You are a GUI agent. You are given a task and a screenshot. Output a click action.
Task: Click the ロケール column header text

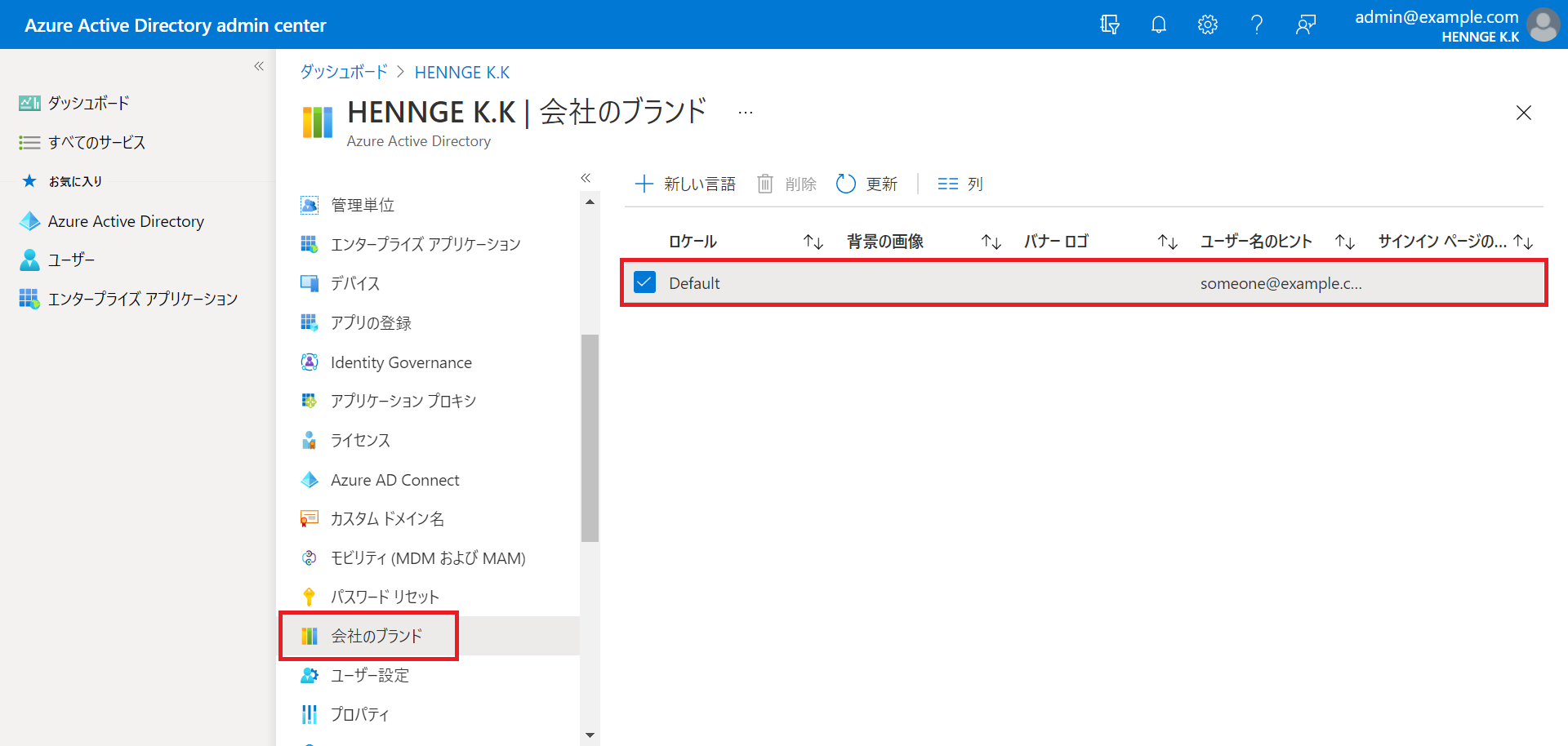tap(693, 242)
